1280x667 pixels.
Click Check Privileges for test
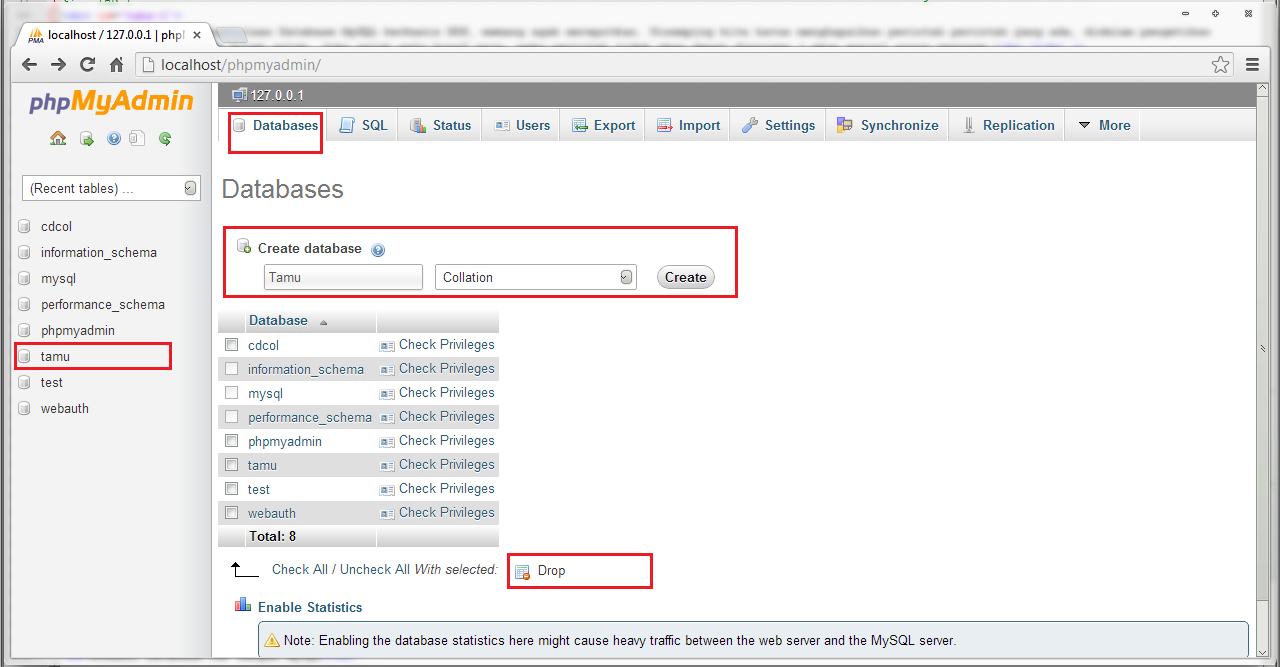coord(447,489)
